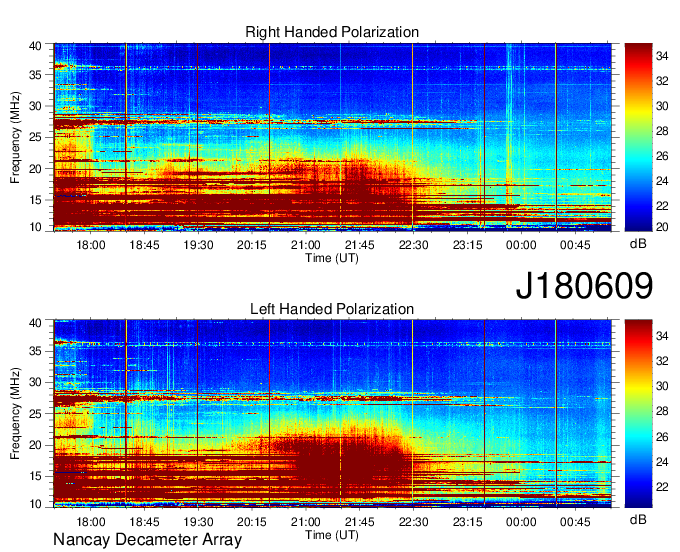This screenshot has width=680, height=552.
Task: Click the 25 MHz tick of the Right Handed plot
Action: [x=35, y=137]
